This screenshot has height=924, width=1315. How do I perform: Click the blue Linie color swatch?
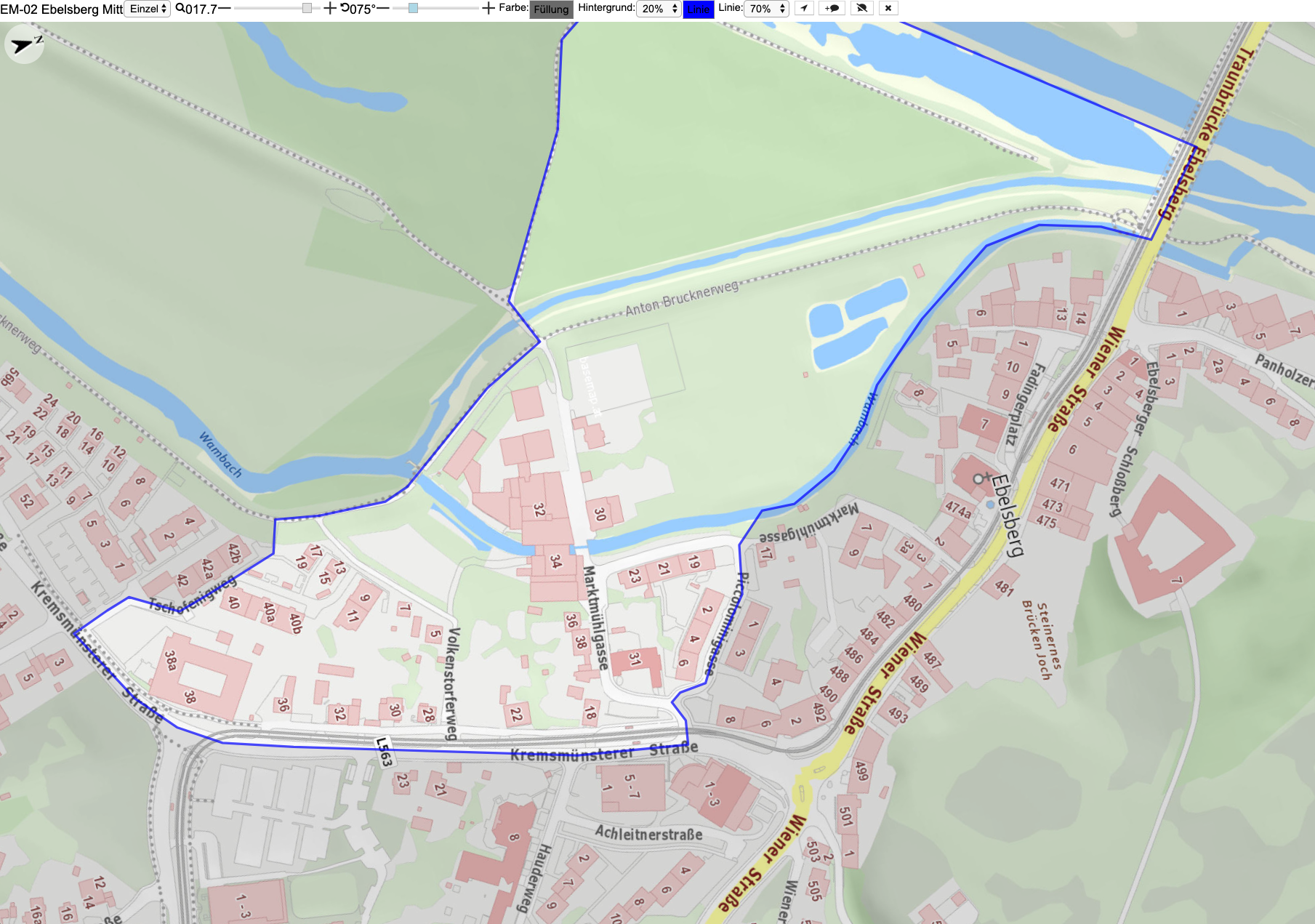coord(699,9)
